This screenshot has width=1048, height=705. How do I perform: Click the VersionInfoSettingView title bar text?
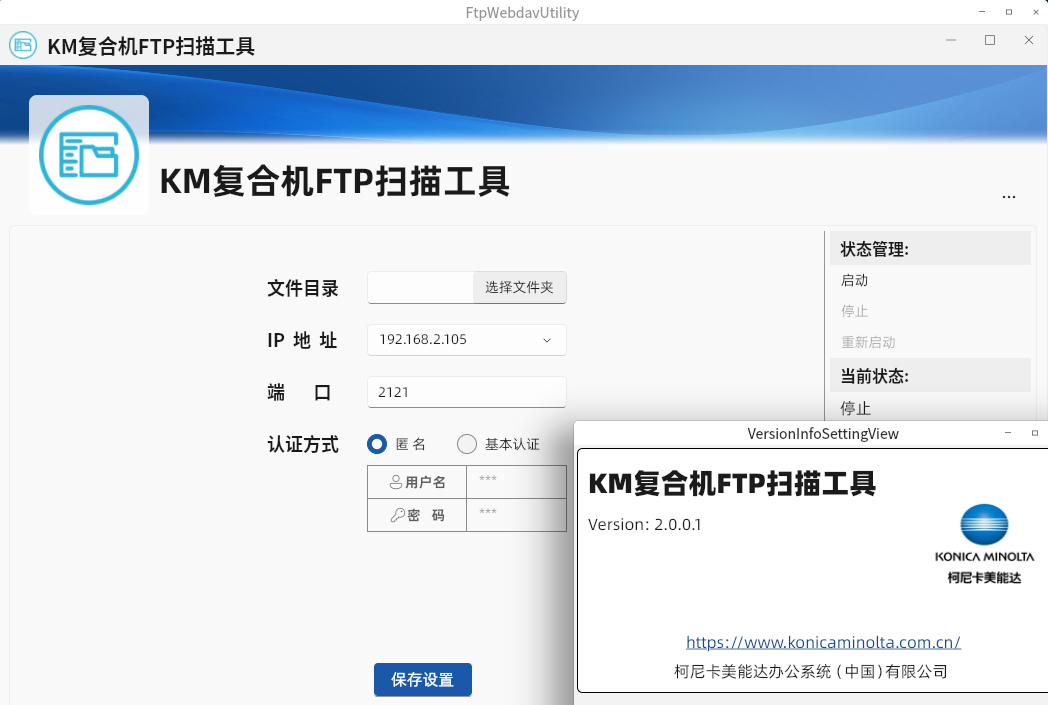823,434
